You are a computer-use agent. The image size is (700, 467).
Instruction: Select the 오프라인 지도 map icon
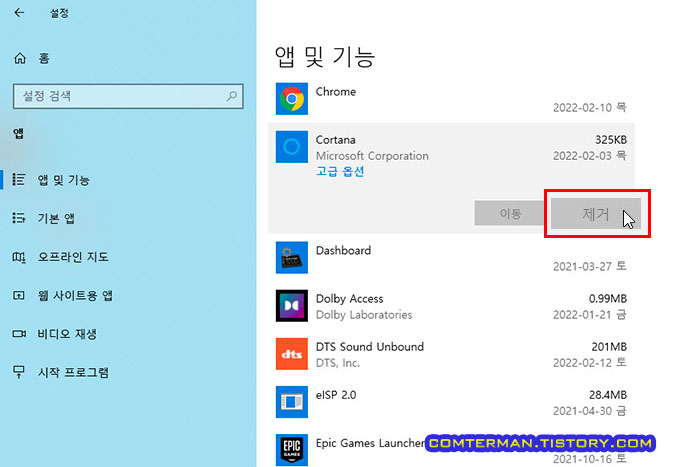(19, 257)
